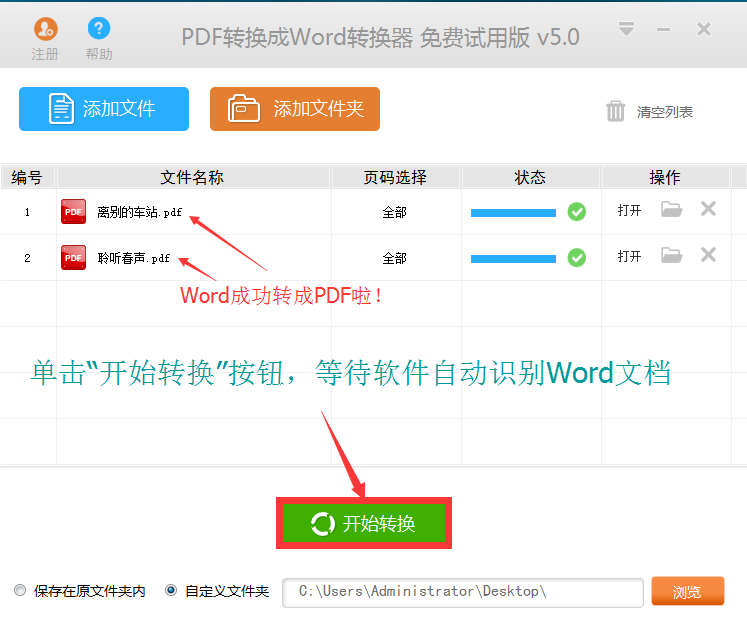Click PDF icon of 离别的车站.pdf
The height and width of the screenshot is (634, 747).
[73, 211]
